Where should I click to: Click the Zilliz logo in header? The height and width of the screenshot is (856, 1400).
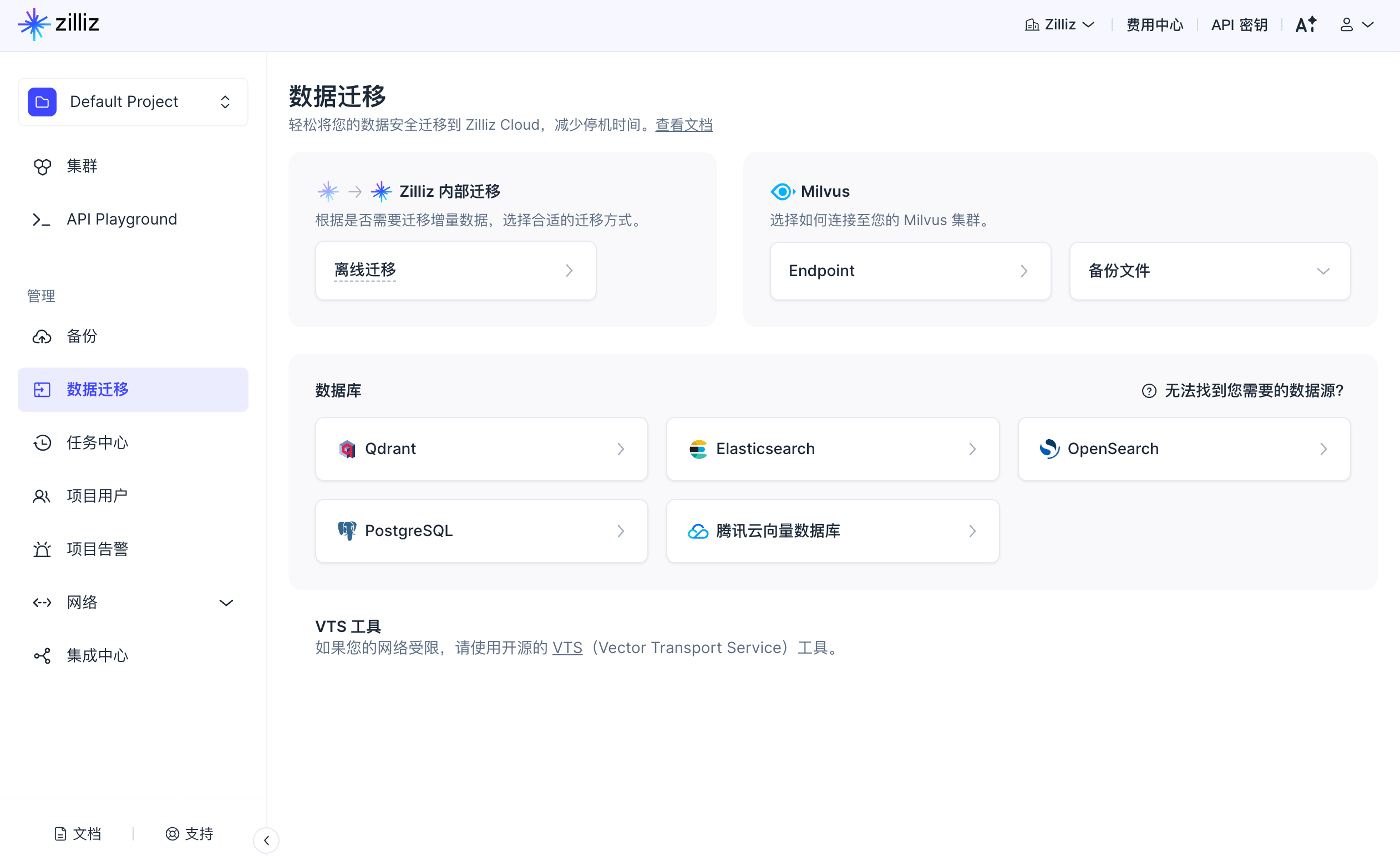[x=59, y=24]
